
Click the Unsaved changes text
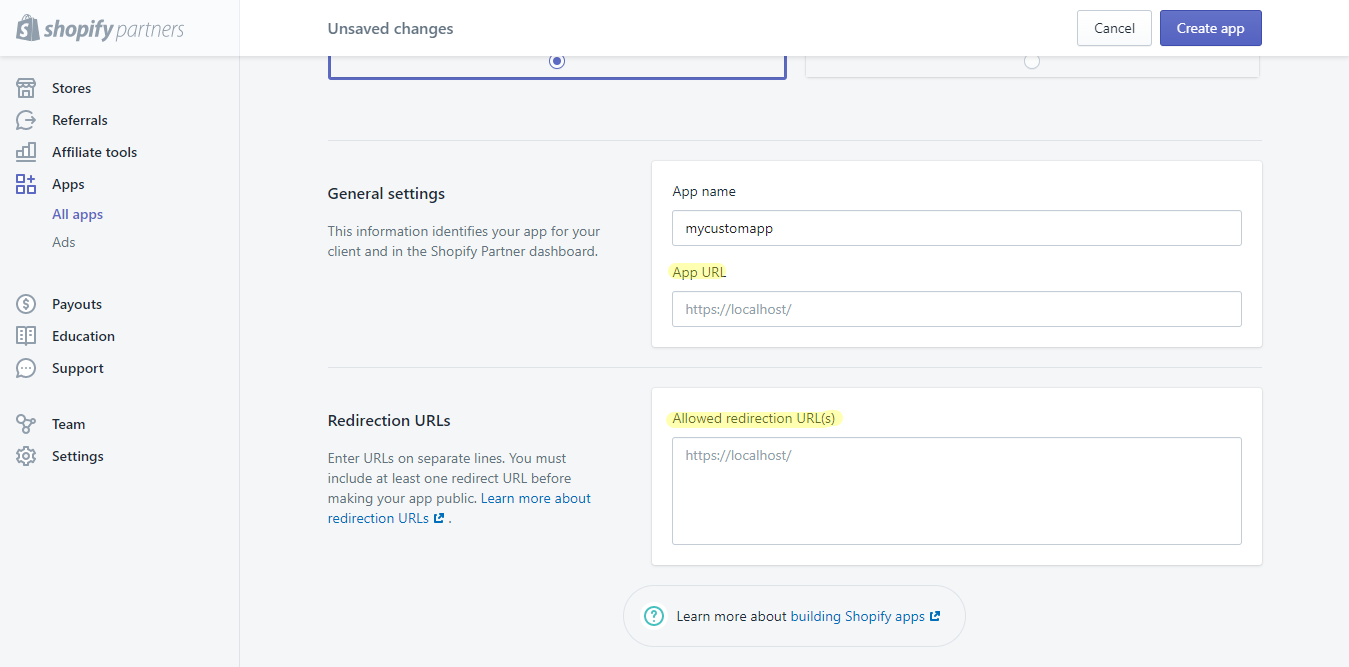point(391,29)
